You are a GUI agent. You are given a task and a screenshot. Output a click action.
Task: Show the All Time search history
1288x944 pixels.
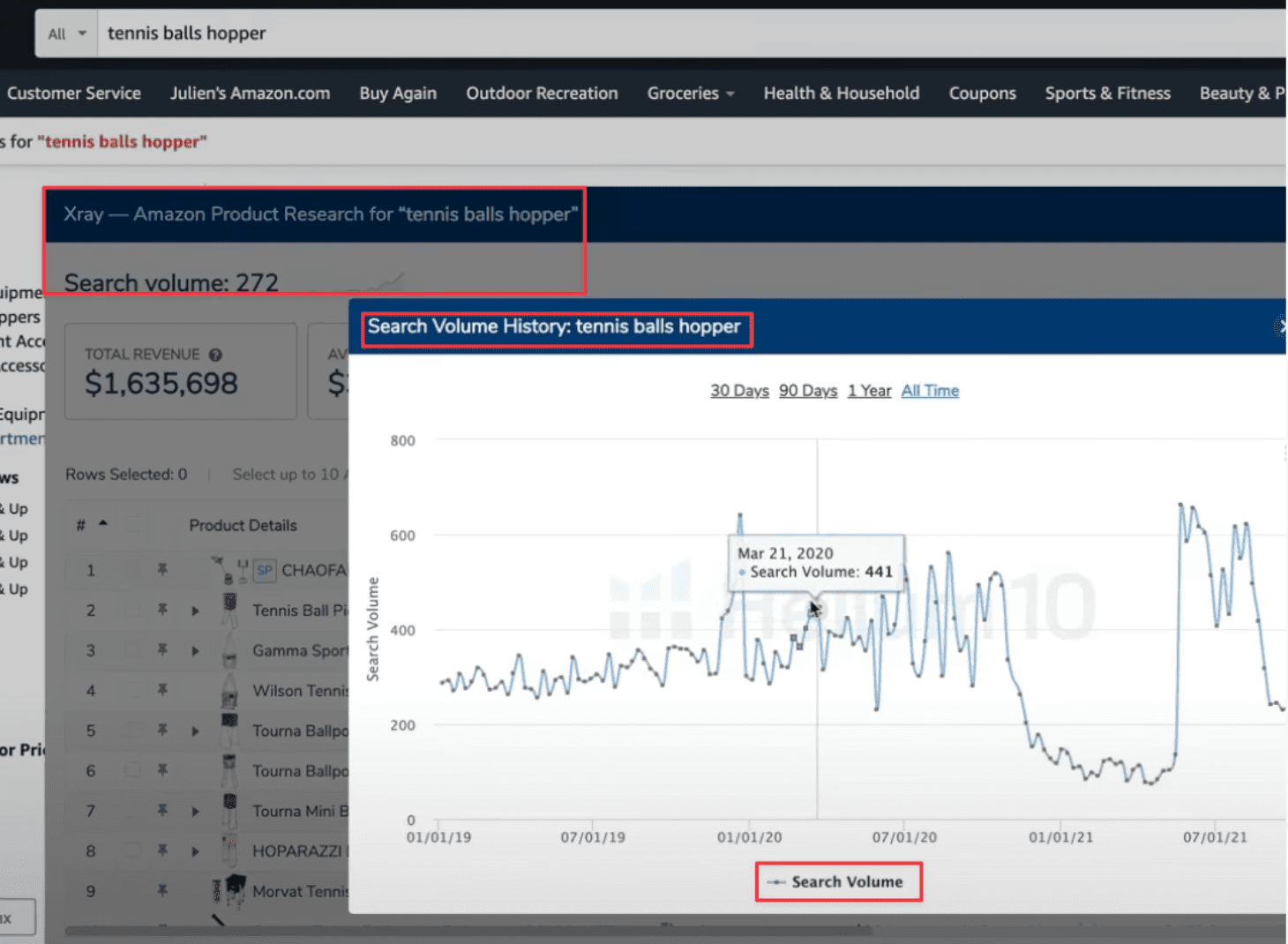click(930, 391)
